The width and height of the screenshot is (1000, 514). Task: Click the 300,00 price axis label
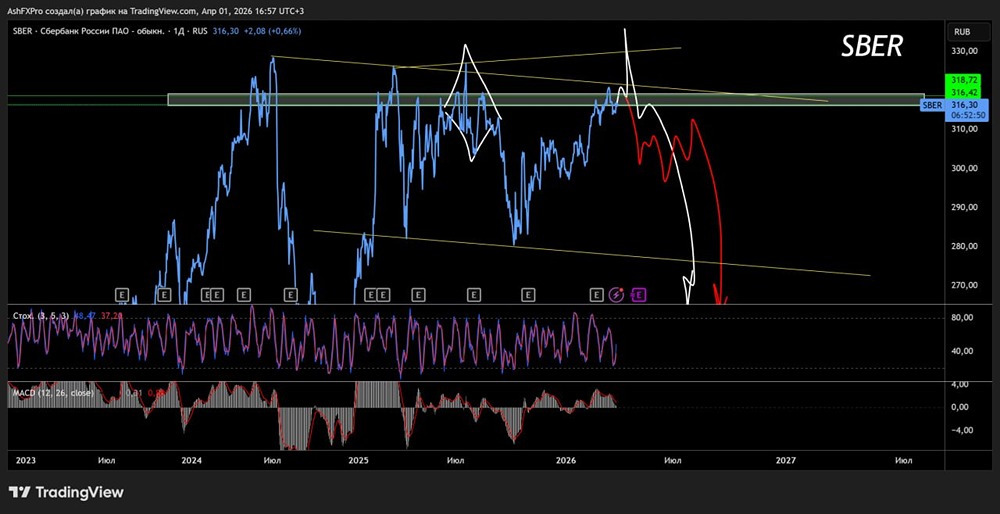click(963, 168)
